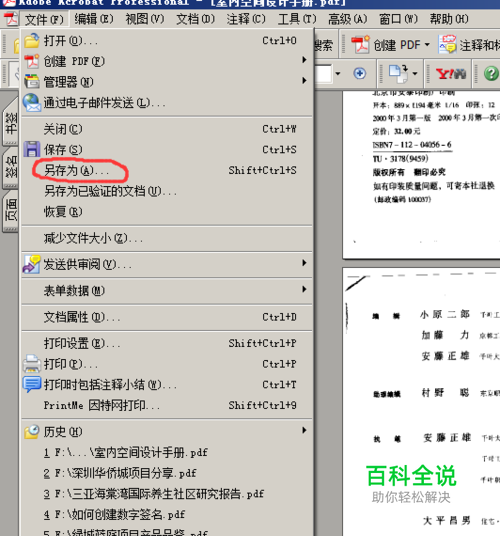Open the 创建 PDF toolbar dropdown arrow
The width and height of the screenshot is (500, 536).
[427, 45]
